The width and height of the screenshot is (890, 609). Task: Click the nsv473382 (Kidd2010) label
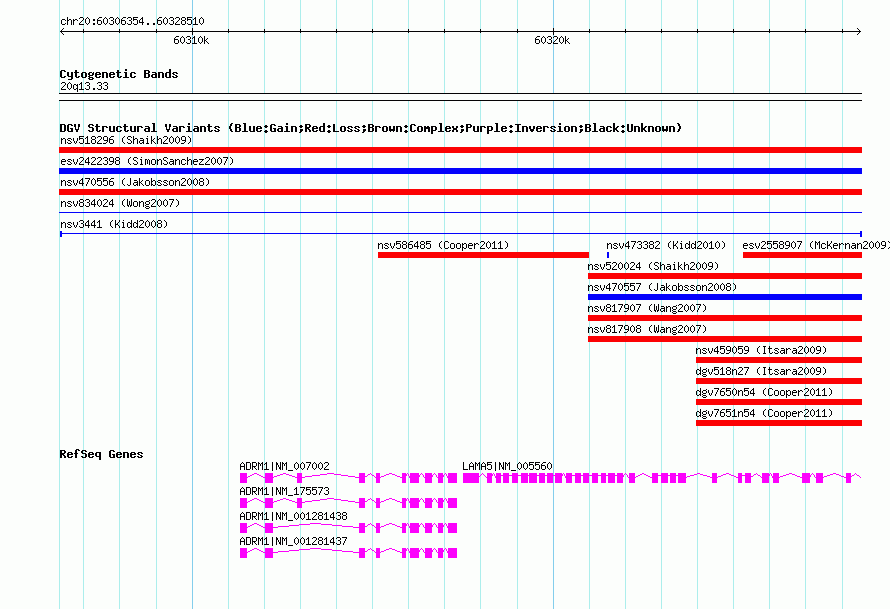[666, 245]
